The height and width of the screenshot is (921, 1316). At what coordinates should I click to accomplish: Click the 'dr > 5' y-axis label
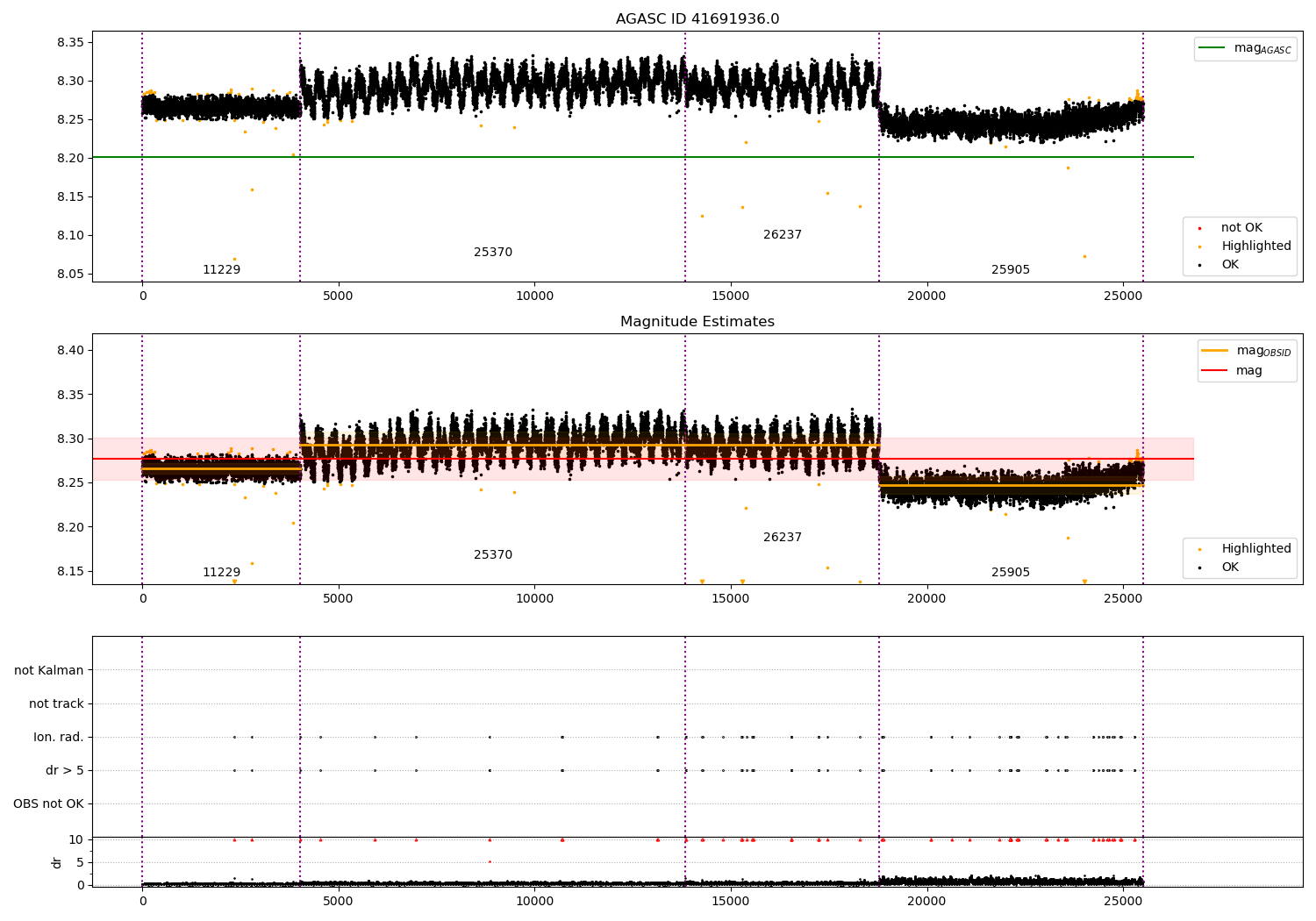(x=65, y=771)
